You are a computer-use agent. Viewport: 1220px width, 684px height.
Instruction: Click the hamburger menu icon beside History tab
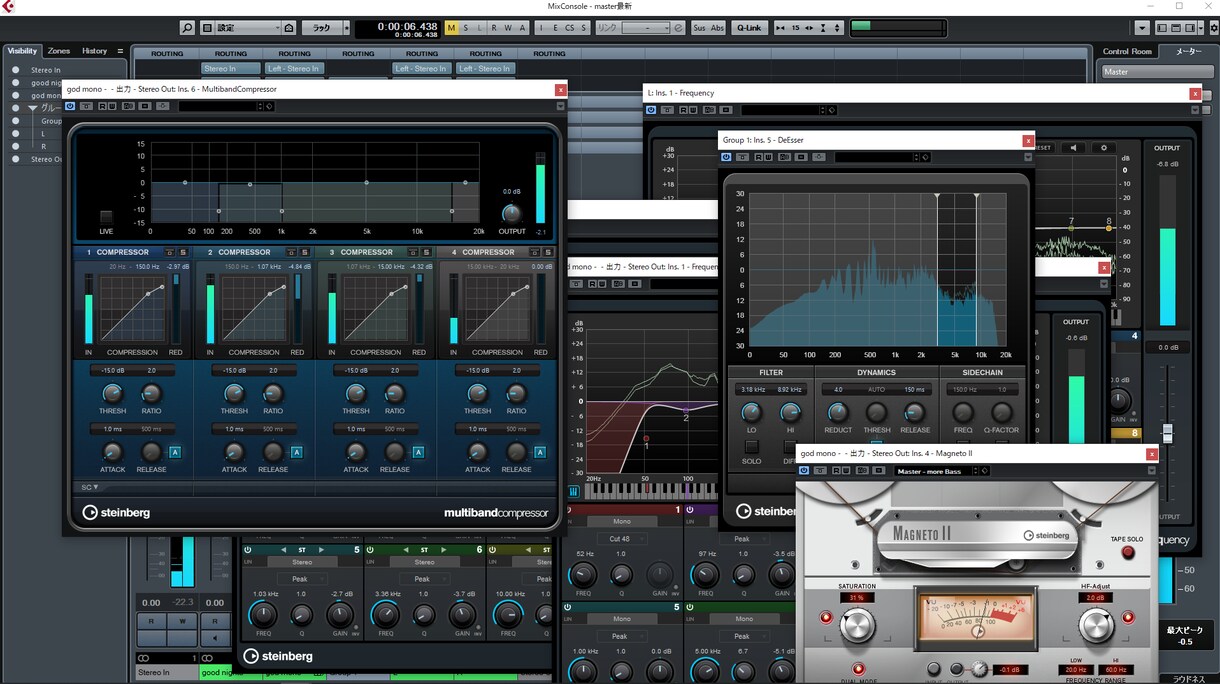point(120,51)
